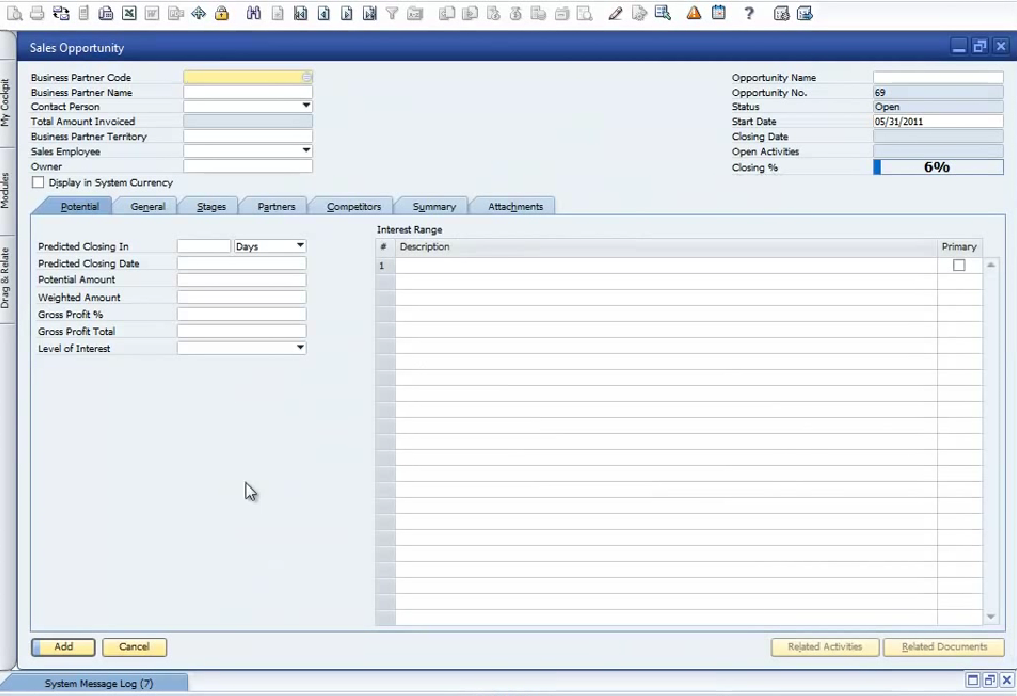Open the Messages/Alerts Overview warning icon
Screen dimensions: 1017x696
coord(694,13)
